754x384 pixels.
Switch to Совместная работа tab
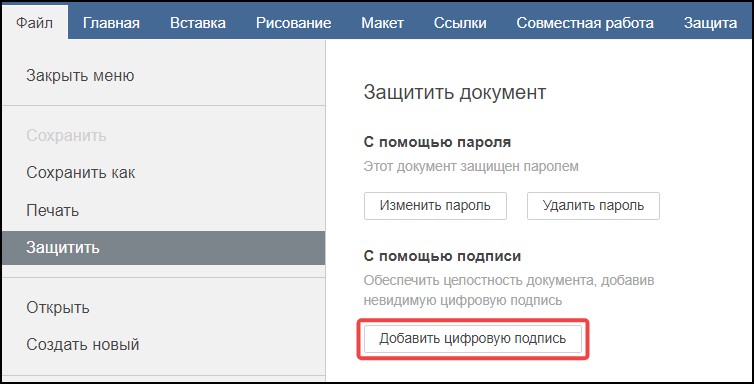click(585, 23)
